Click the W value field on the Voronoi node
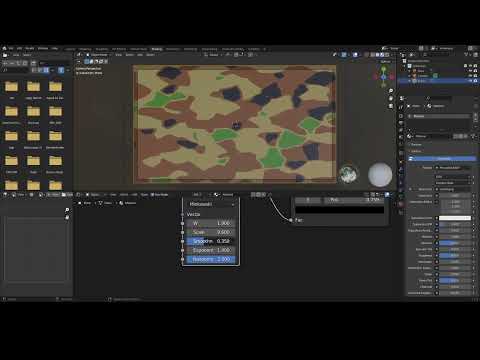The image size is (480, 360). 211,223
